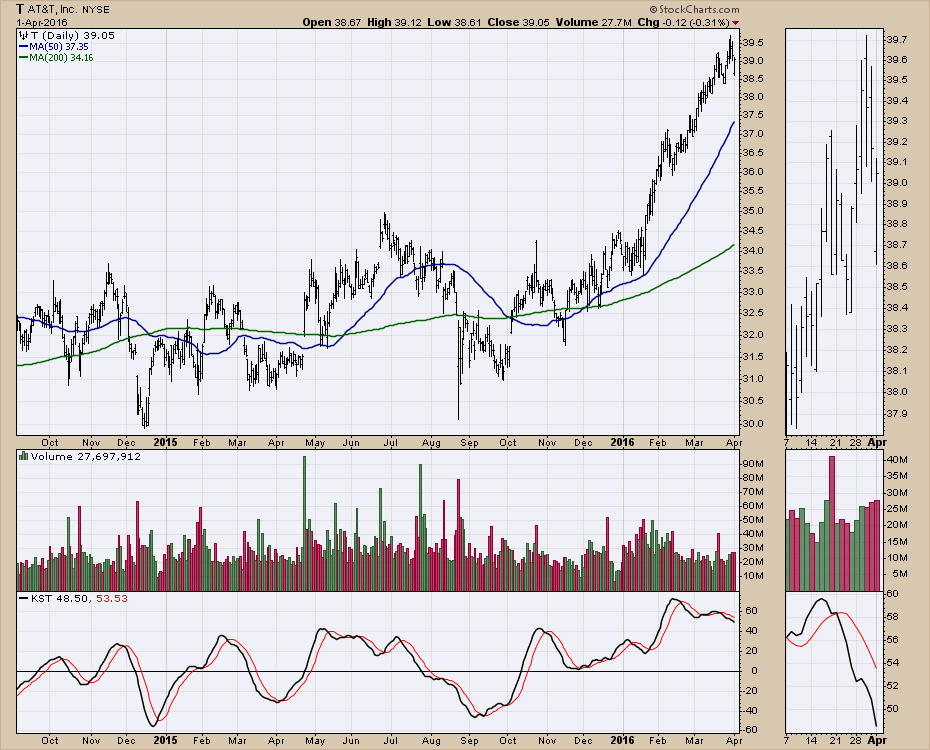The width and height of the screenshot is (930, 750).
Task: Click the 35.0 price axis label
Action: pyautogui.click(x=752, y=211)
